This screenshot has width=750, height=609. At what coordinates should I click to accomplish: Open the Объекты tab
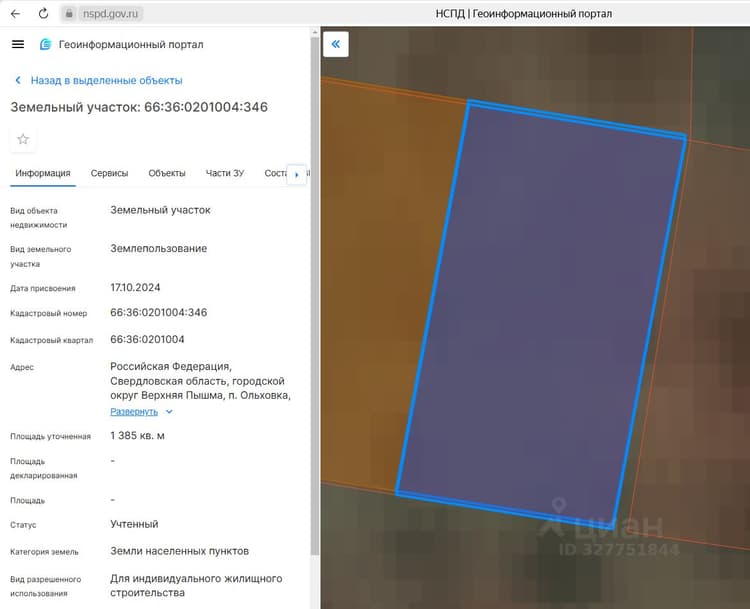pyautogui.click(x=167, y=173)
